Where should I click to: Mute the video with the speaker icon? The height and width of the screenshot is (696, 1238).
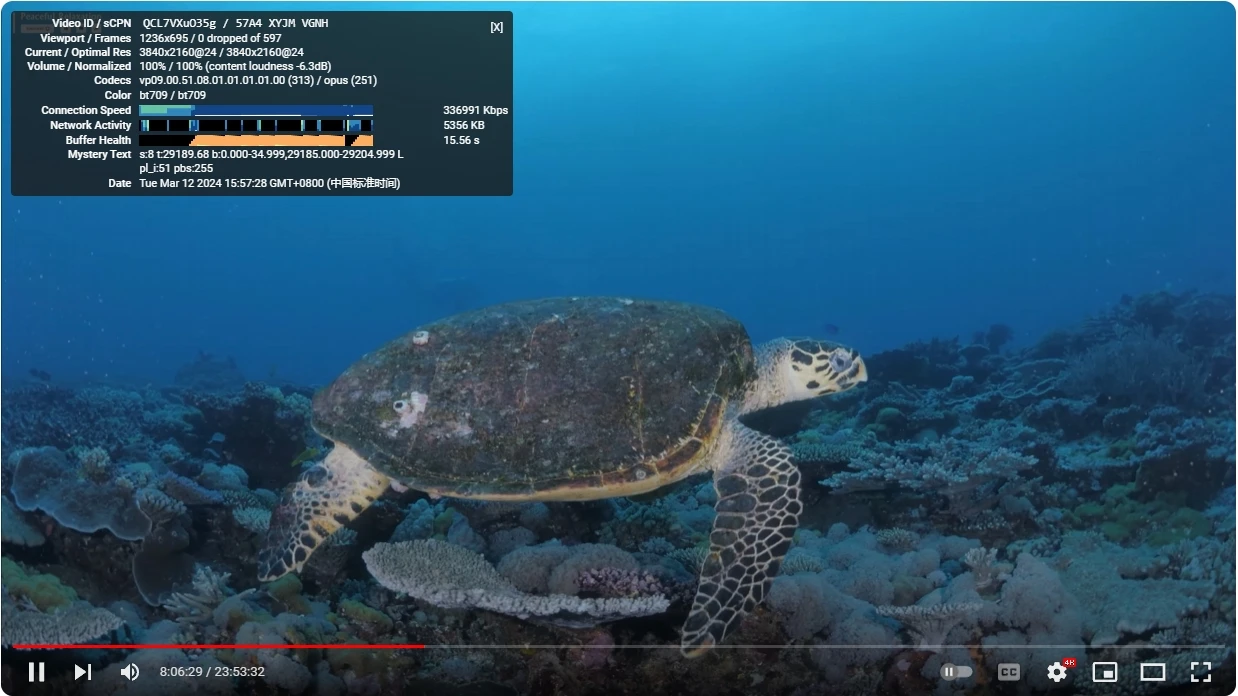tap(130, 672)
